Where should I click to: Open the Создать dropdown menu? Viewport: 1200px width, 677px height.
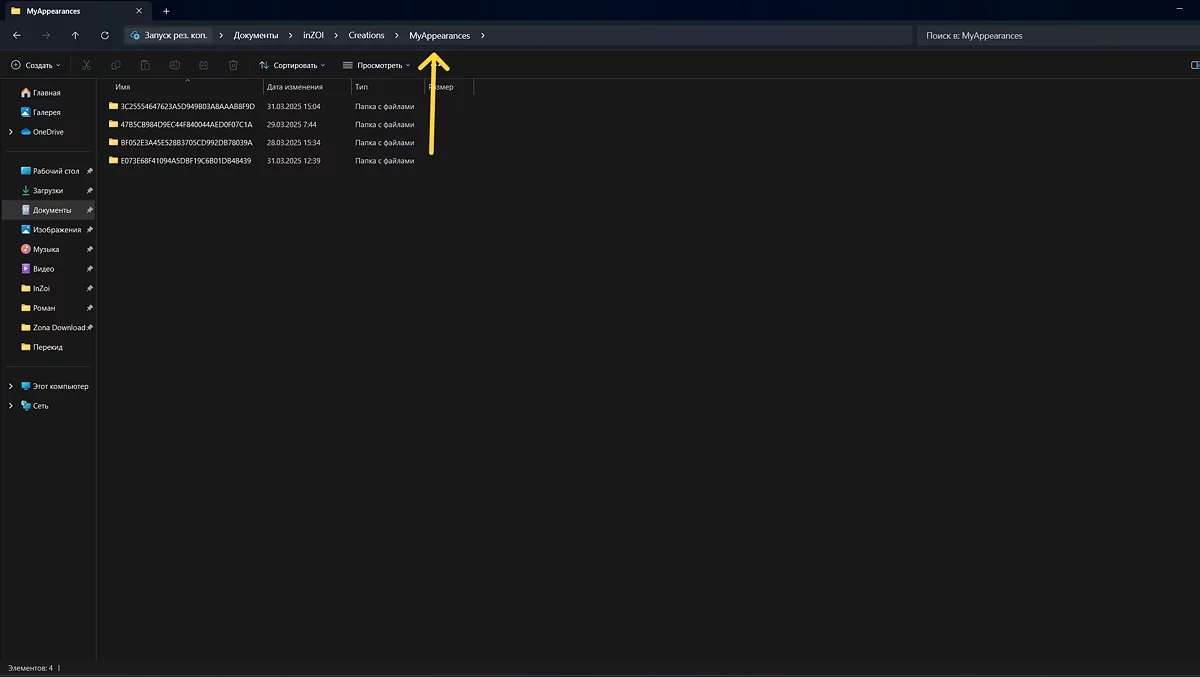(x=36, y=65)
